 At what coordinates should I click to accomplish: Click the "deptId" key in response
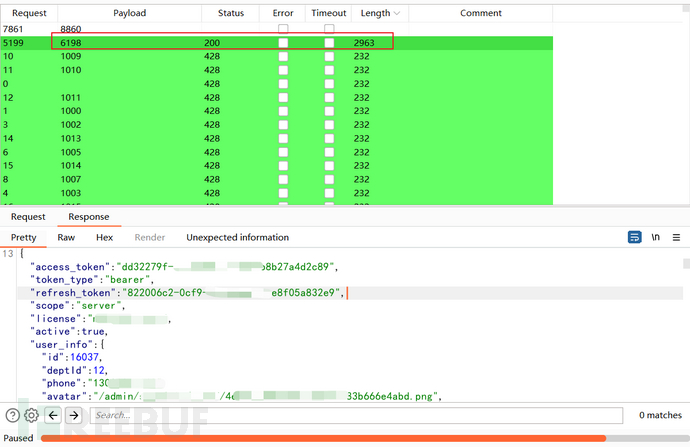[64, 370]
